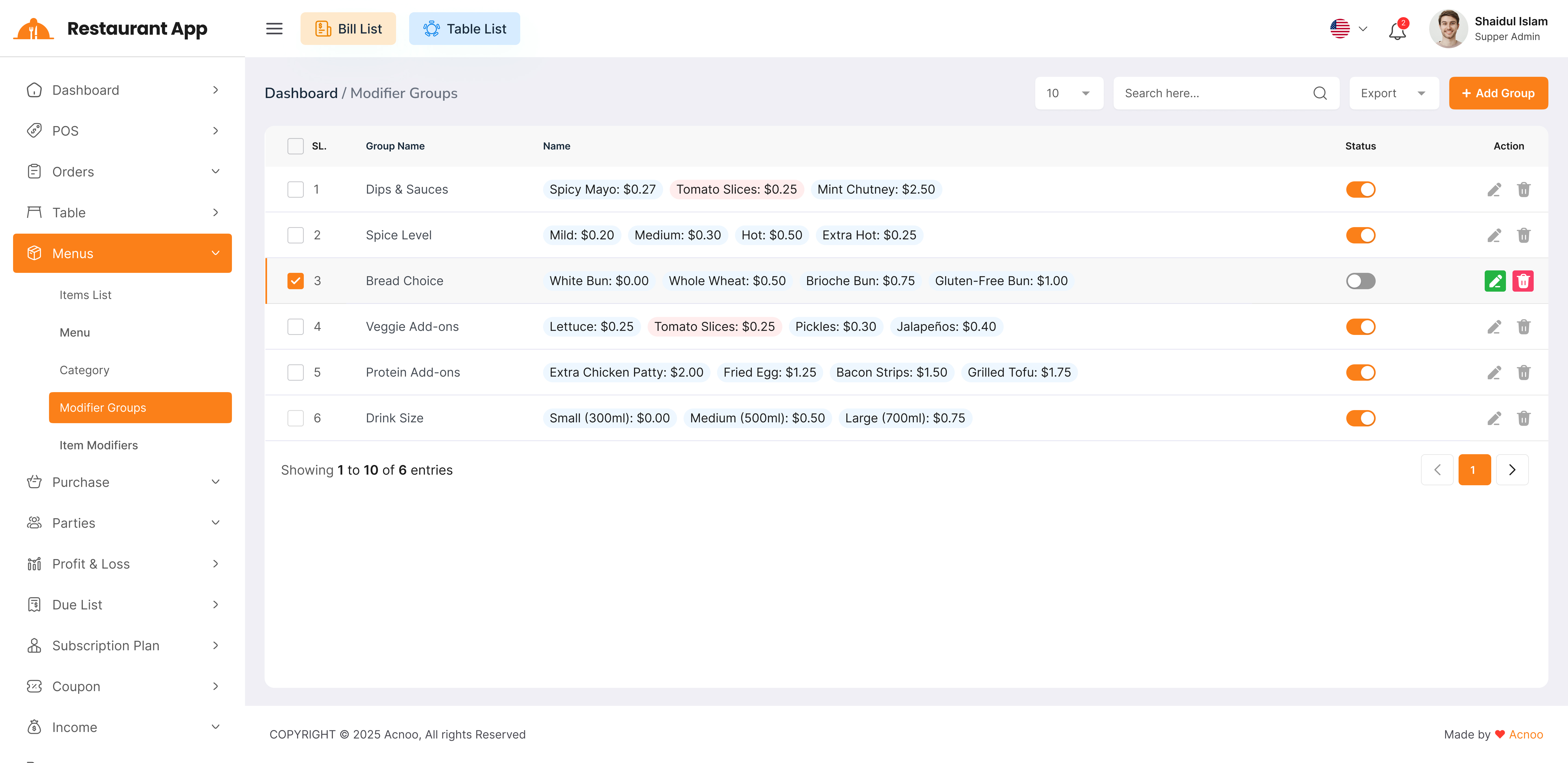This screenshot has height=763, width=1568.
Task: Delete the Drink Size group
Action: point(1523,418)
